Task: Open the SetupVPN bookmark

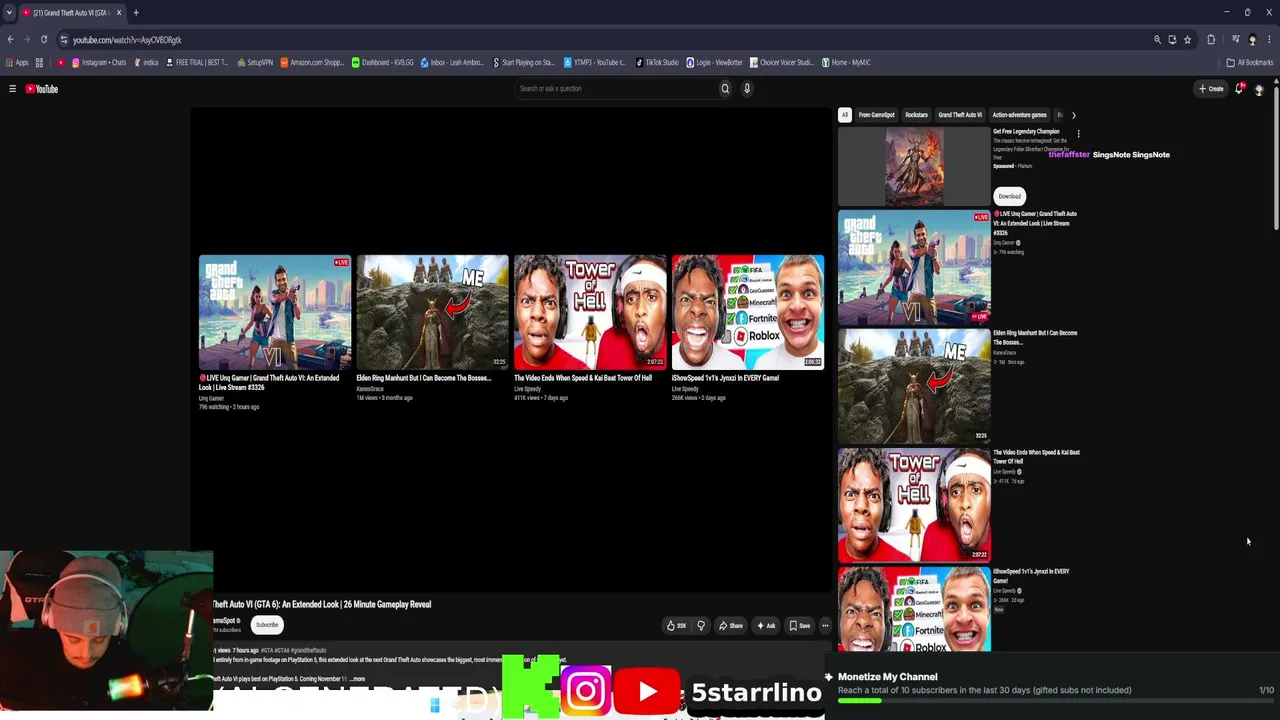Action: (255, 63)
